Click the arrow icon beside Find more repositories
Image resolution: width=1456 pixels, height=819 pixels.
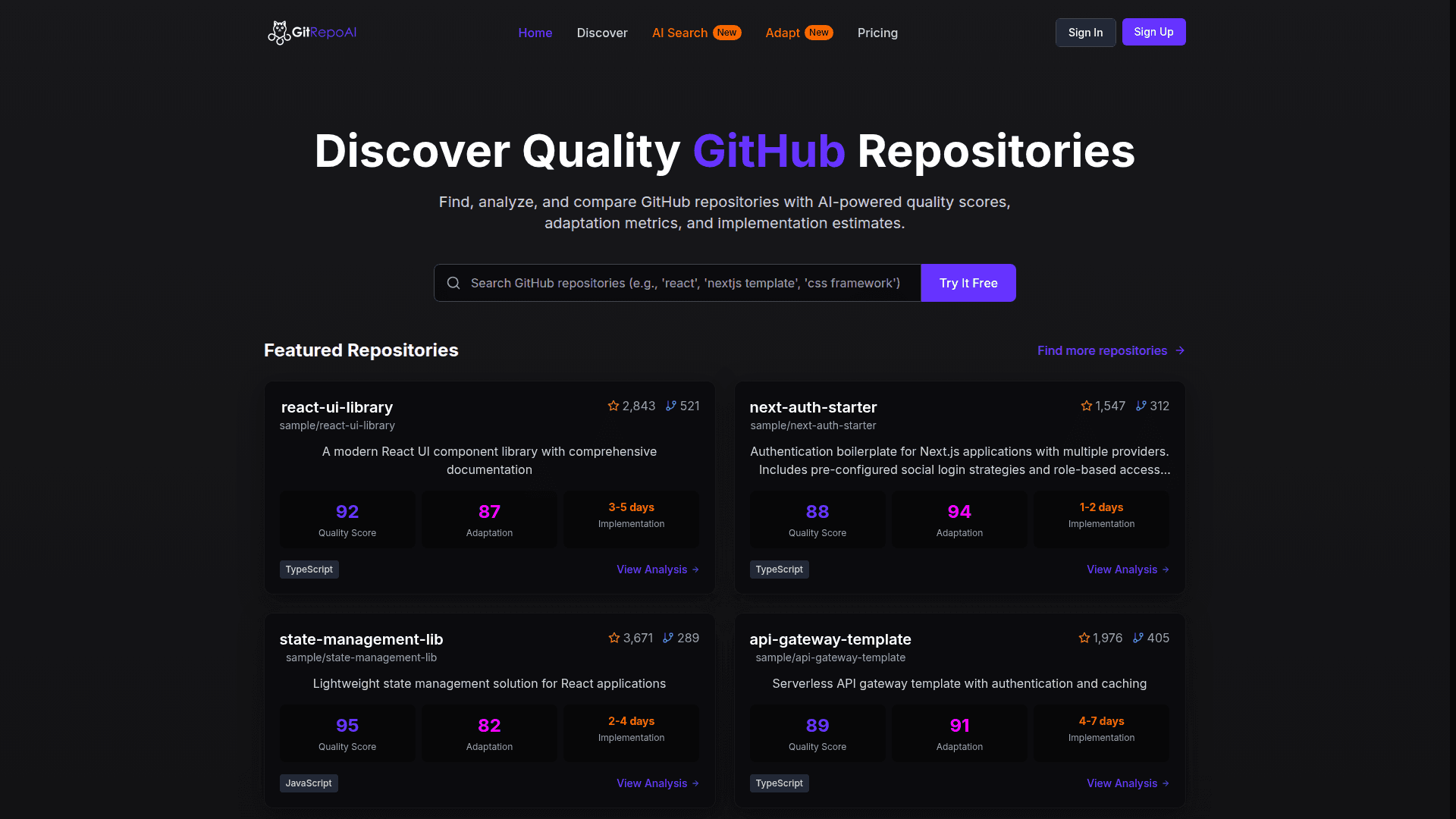[1180, 350]
